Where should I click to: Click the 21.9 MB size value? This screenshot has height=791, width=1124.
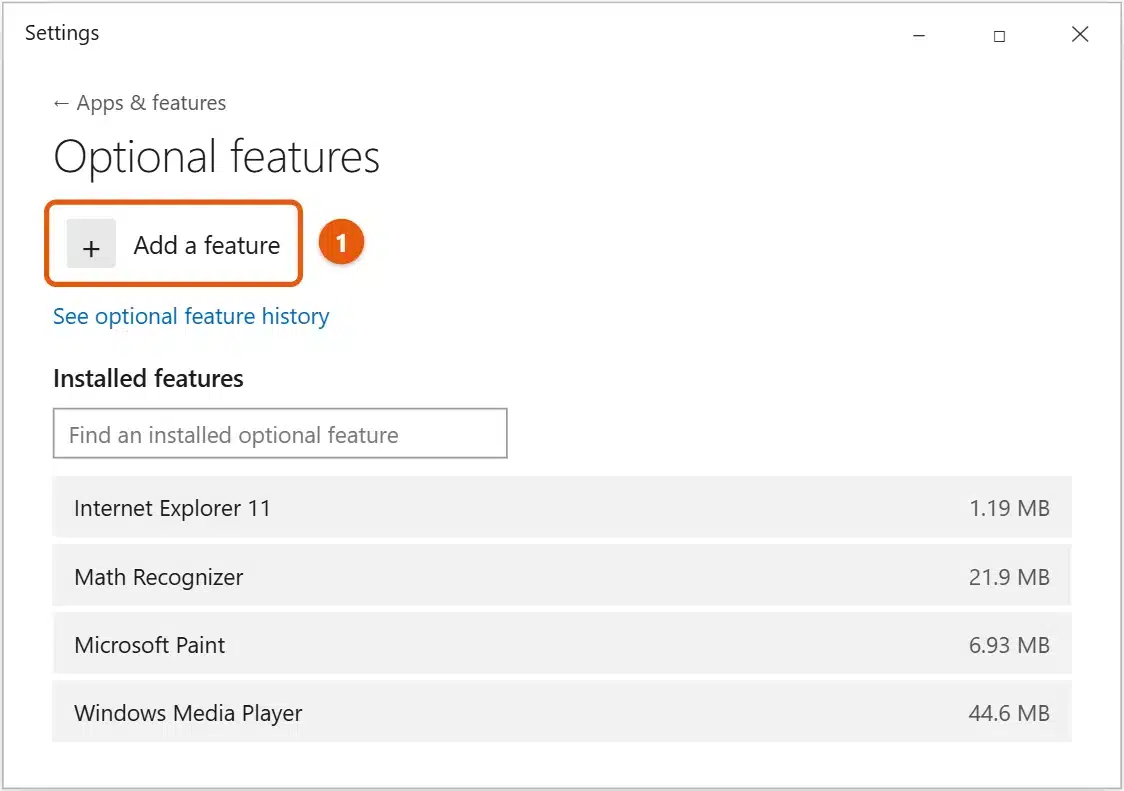click(x=1009, y=577)
